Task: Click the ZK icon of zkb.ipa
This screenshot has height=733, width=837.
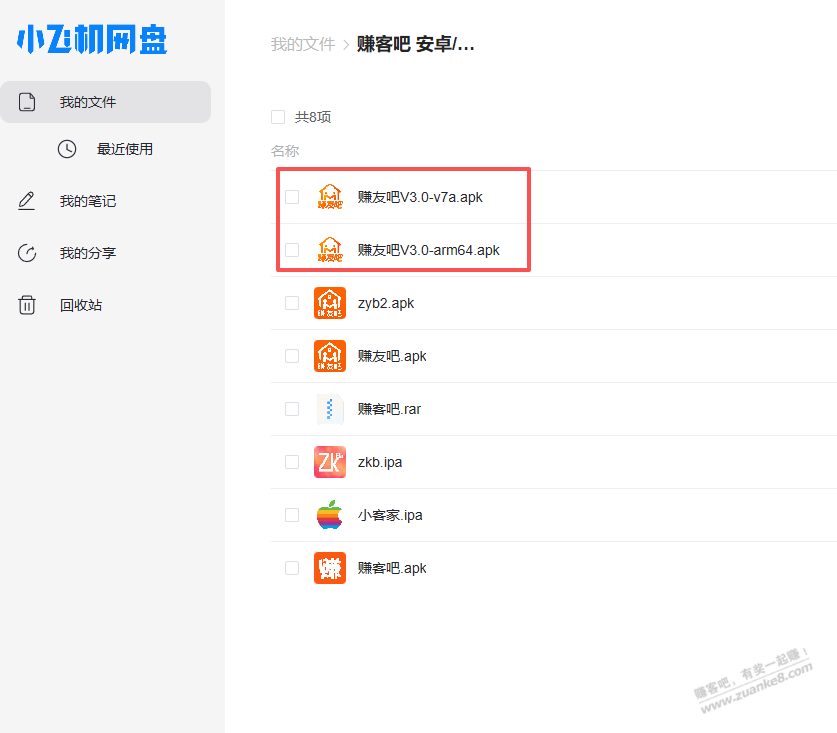Action: tap(330, 462)
